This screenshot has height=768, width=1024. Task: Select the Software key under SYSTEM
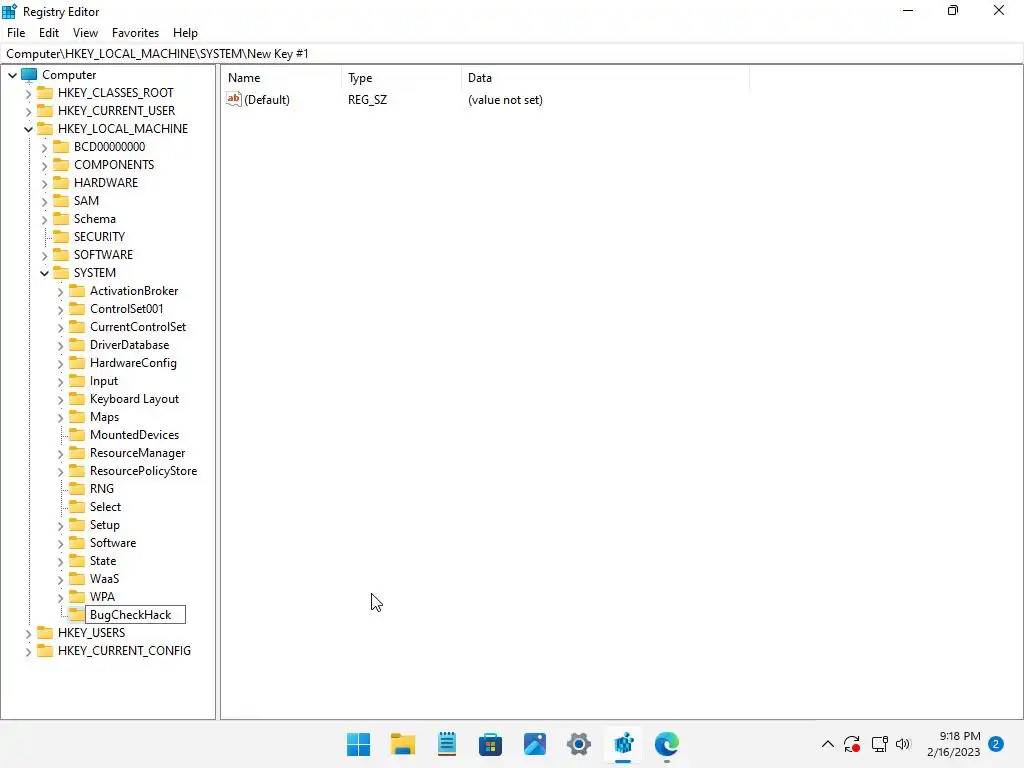[x=113, y=543]
